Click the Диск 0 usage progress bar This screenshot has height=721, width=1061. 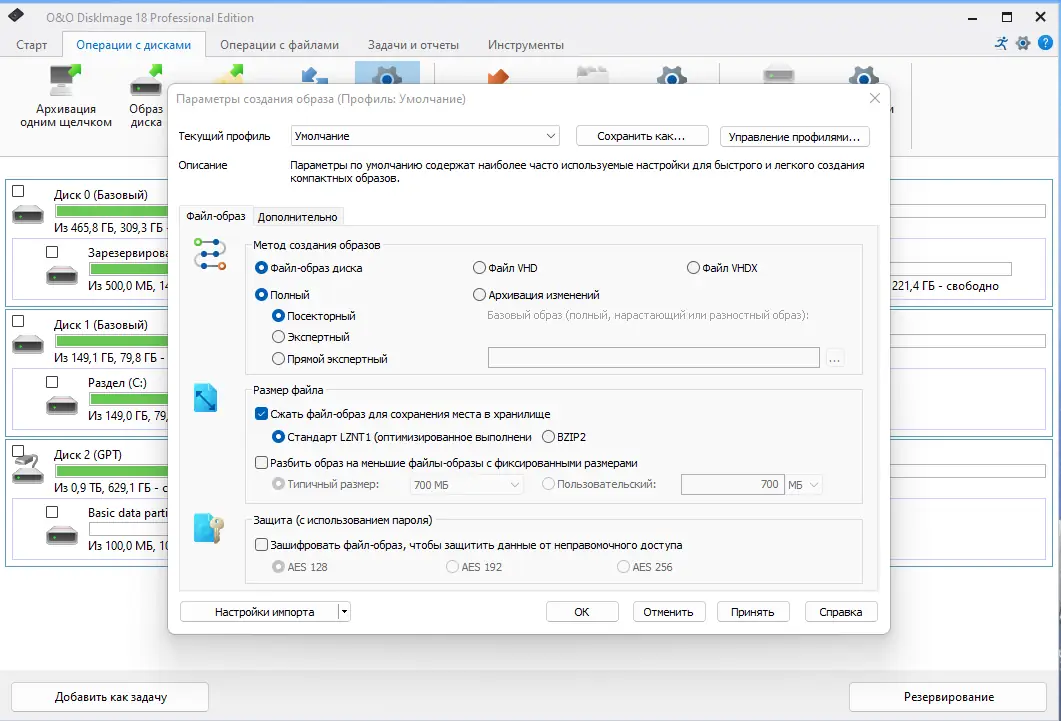tap(112, 211)
